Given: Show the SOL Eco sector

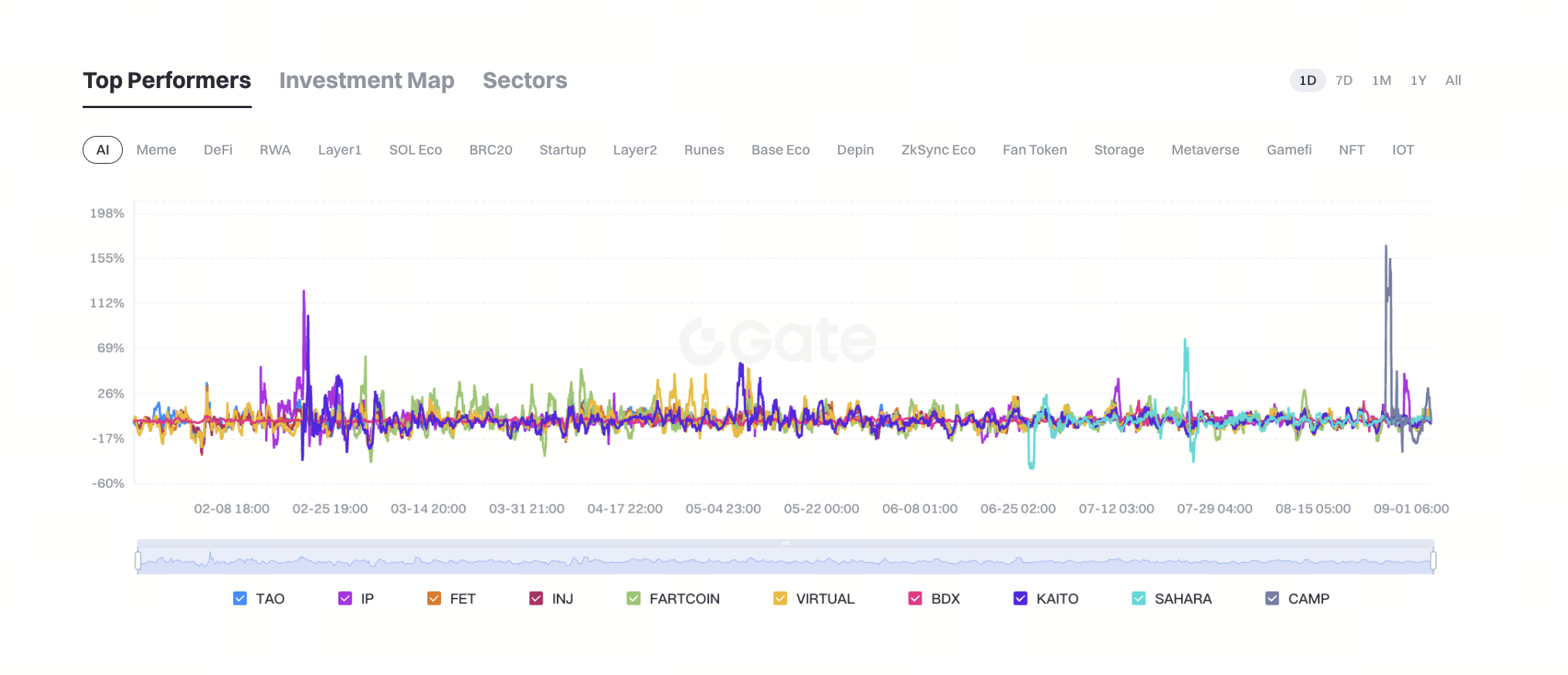Looking at the screenshot, I should (416, 150).
